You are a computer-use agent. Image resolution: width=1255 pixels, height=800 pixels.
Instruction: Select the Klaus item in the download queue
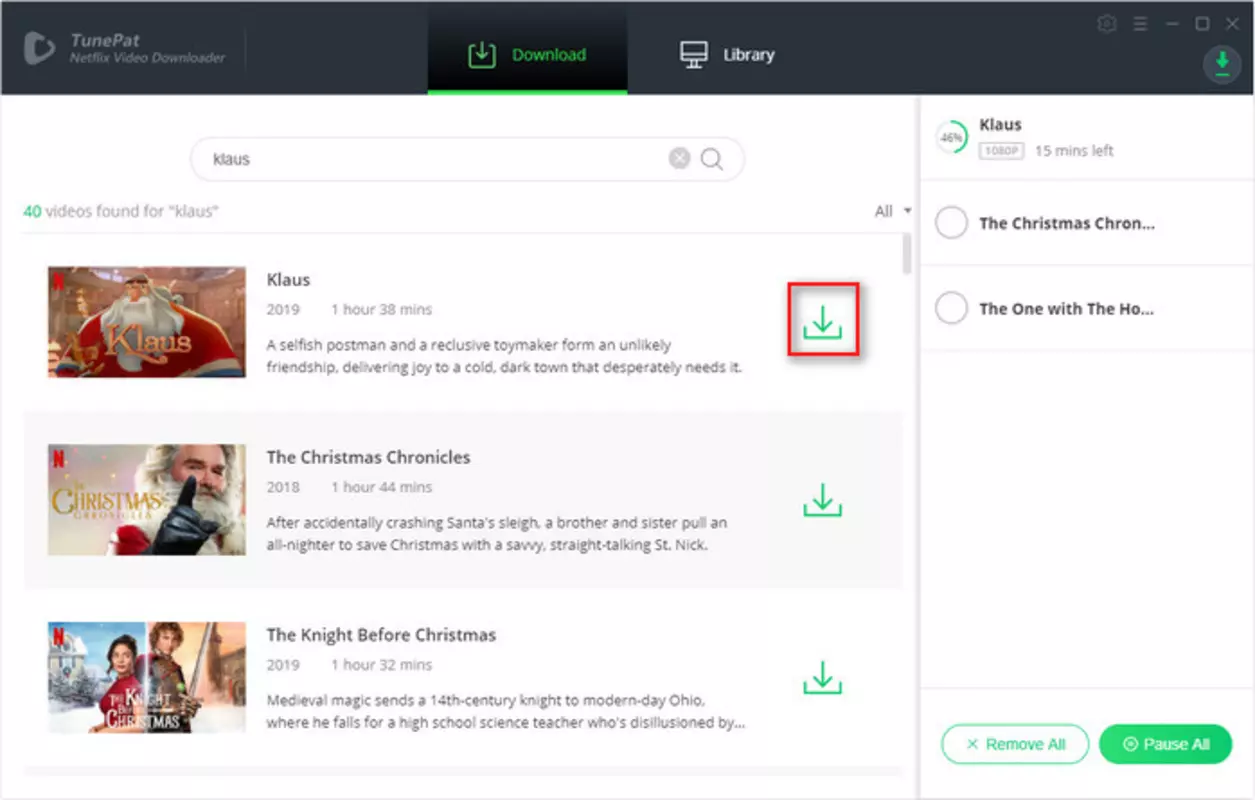coord(1085,138)
